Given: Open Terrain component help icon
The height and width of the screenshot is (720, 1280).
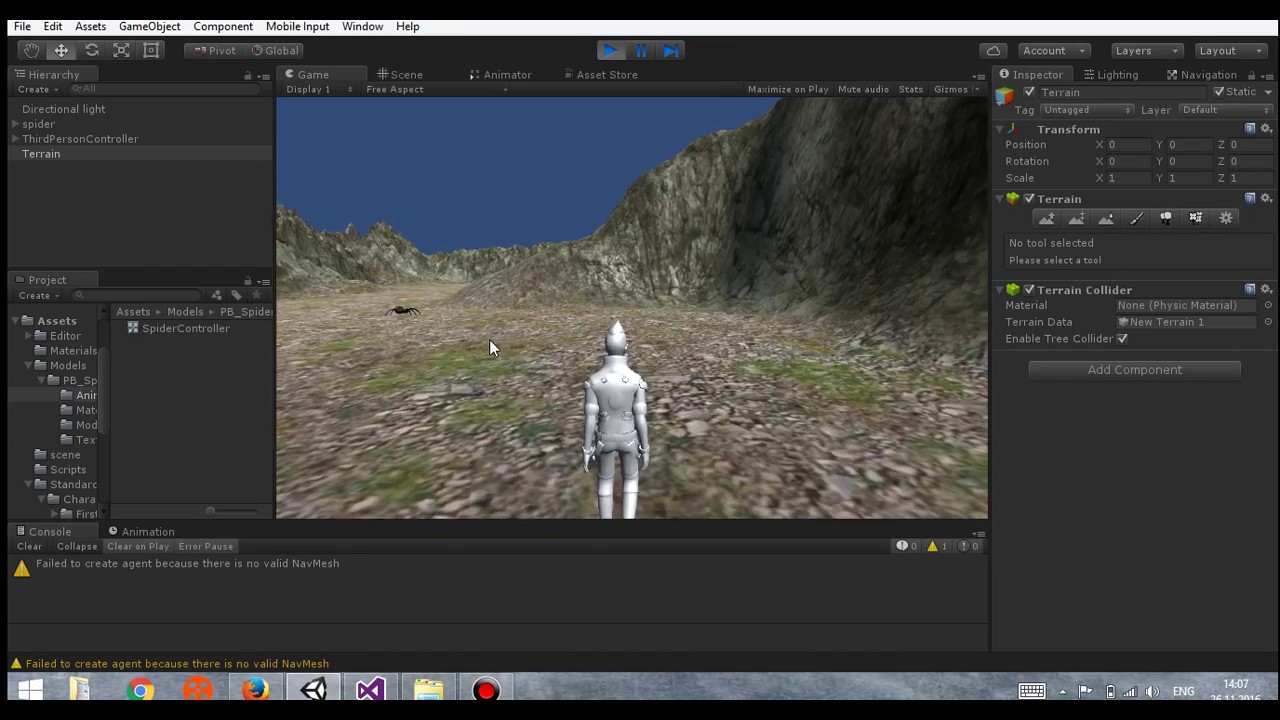Looking at the screenshot, I should pos(1250,198).
